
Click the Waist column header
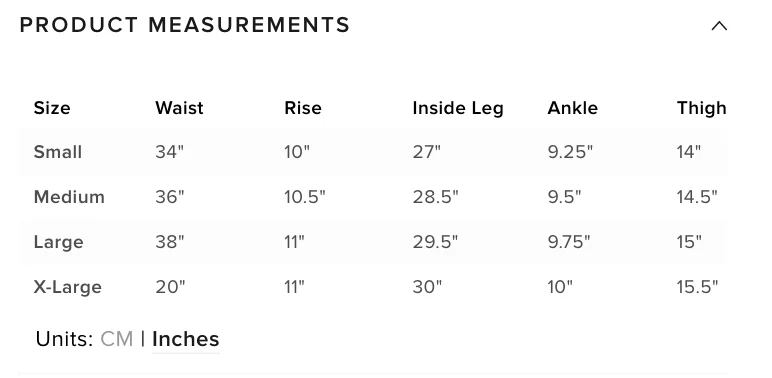point(179,108)
